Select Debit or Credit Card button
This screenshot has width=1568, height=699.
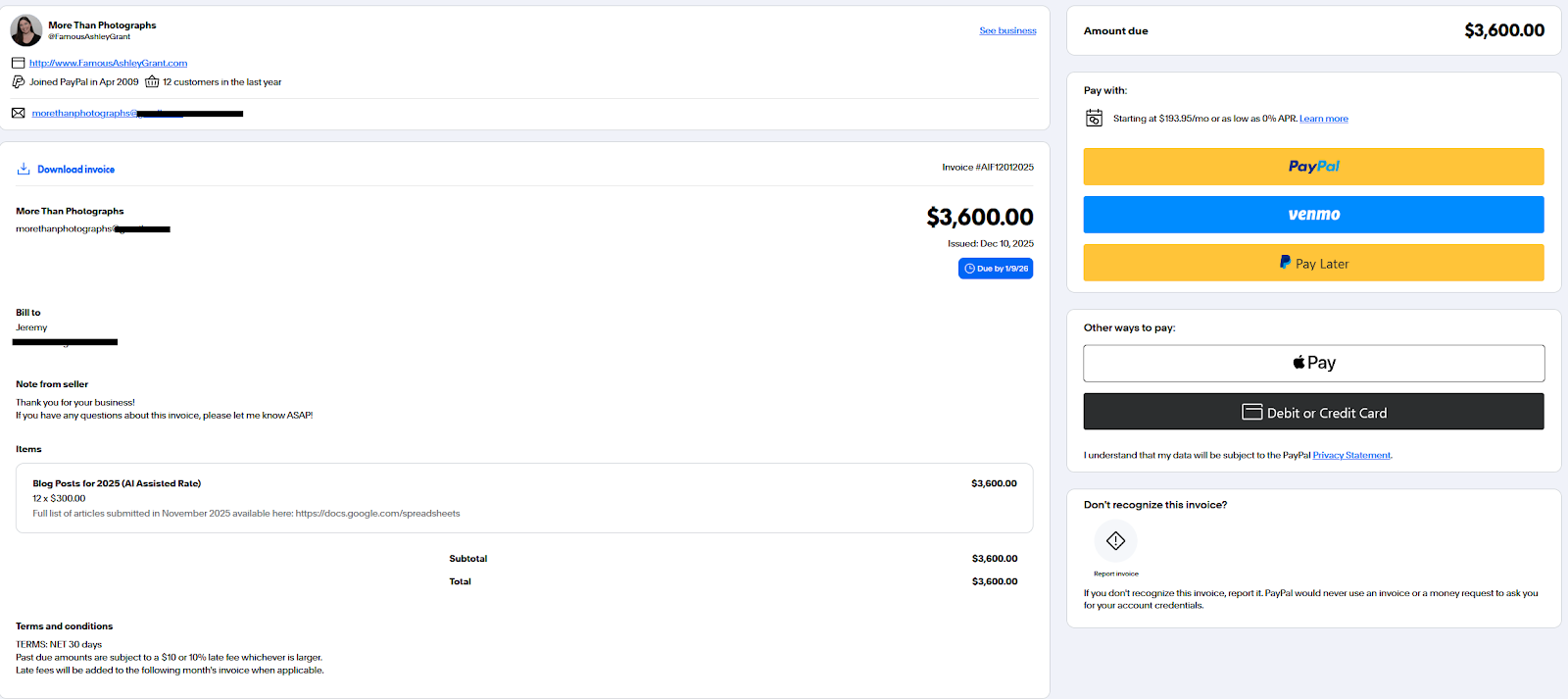1313,412
